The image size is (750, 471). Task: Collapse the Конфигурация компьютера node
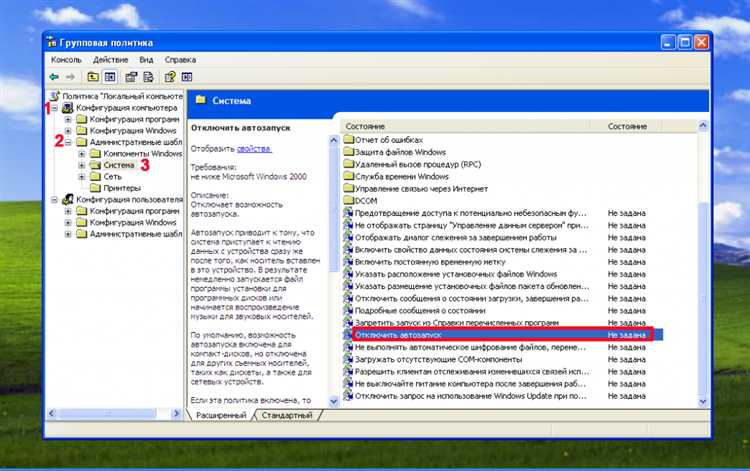(55, 108)
